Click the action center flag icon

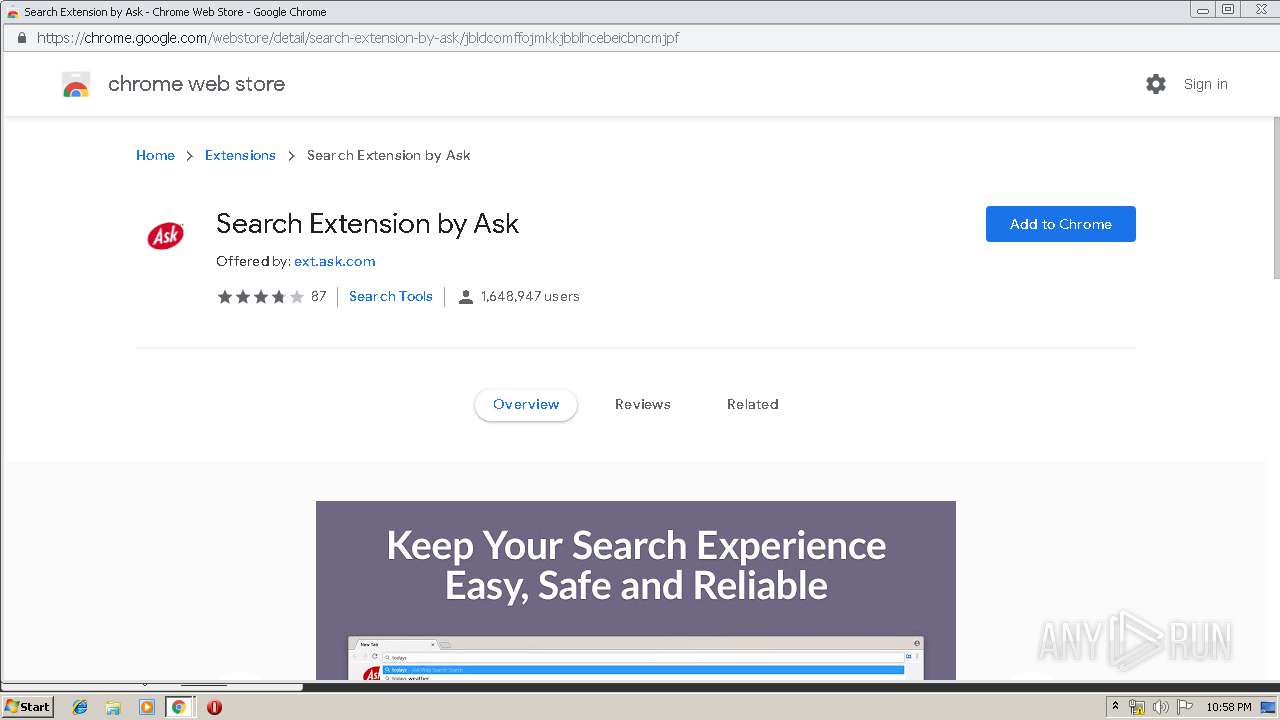(x=1185, y=707)
